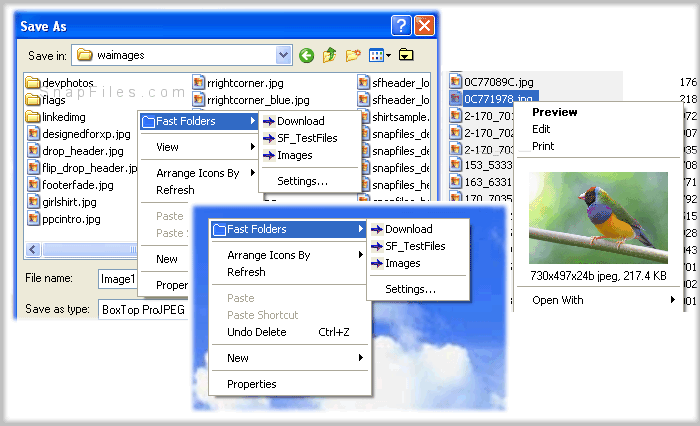The height and width of the screenshot is (426, 700).
Task: Choose Images in desktop submenu
Action: pyautogui.click(x=418, y=263)
